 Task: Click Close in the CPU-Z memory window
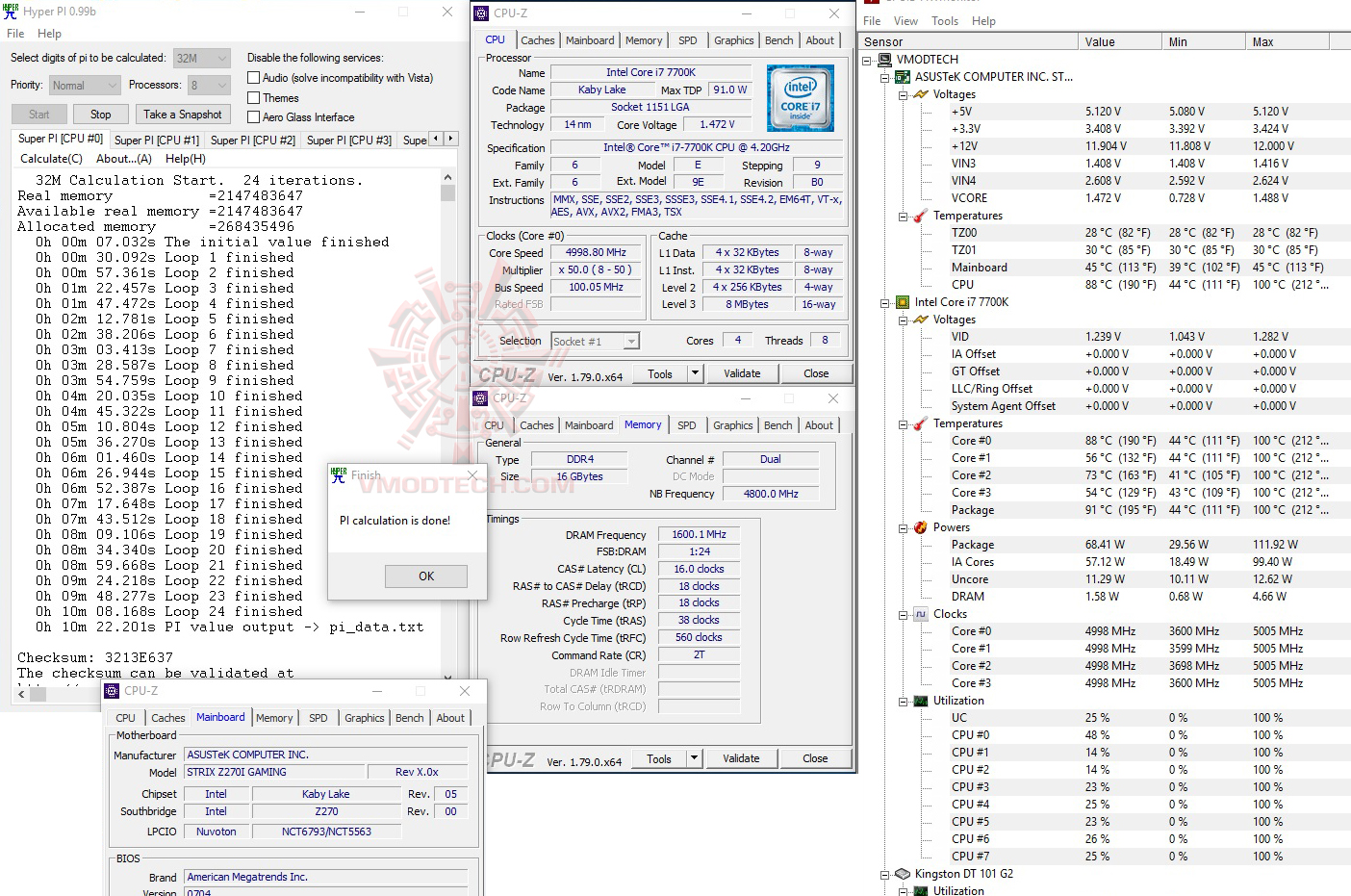815,758
